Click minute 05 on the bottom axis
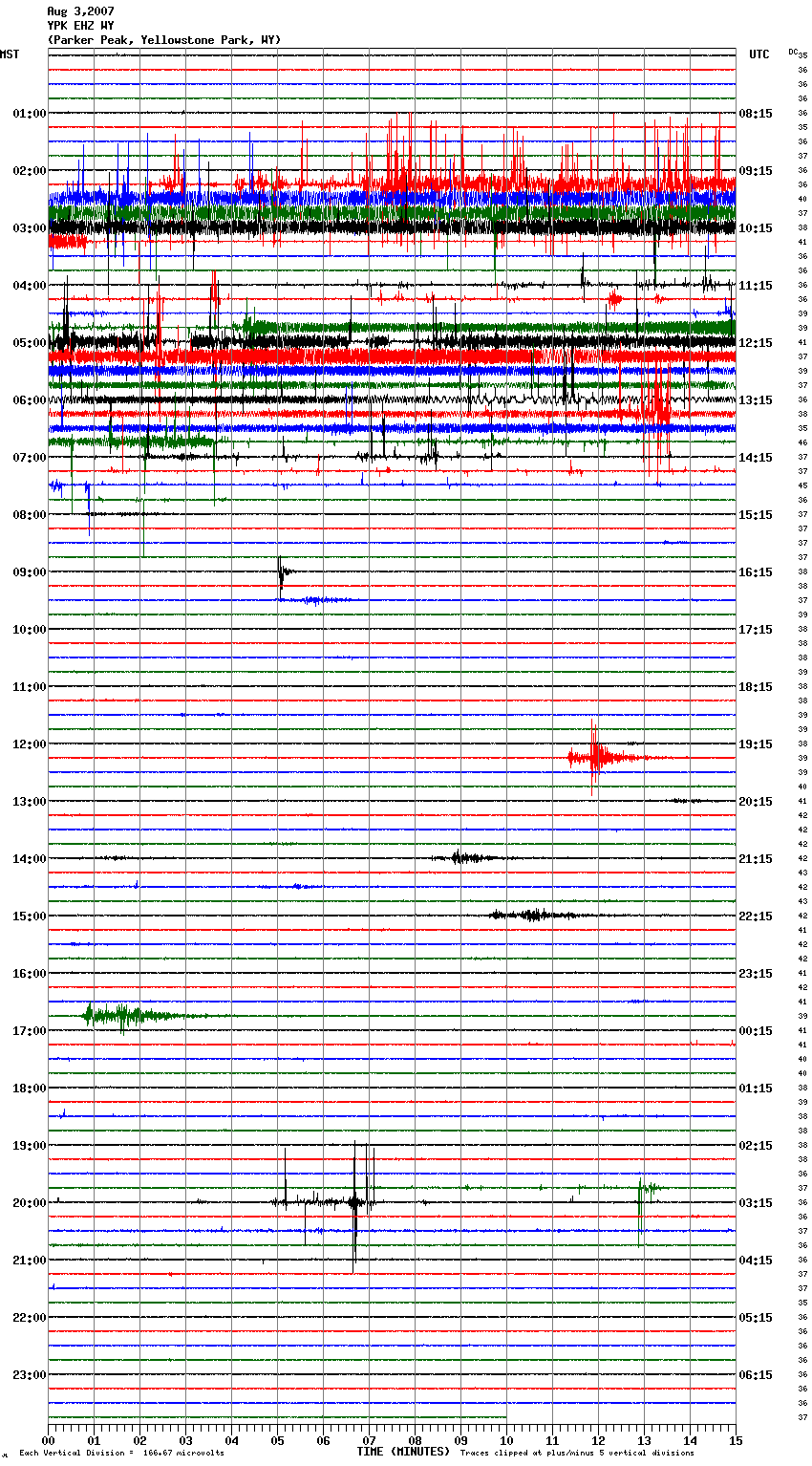This screenshot has width=812, height=1466. [x=277, y=1440]
